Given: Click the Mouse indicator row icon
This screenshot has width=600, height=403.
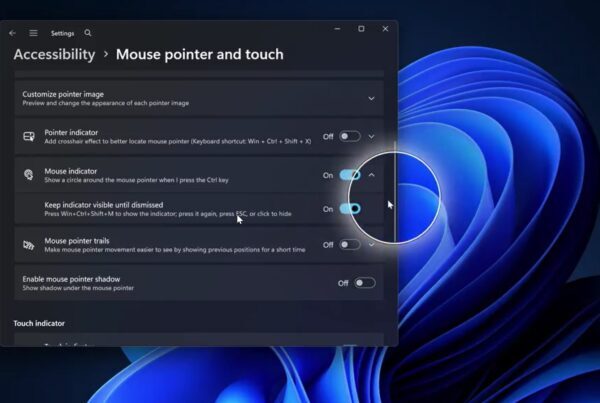Looking at the screenshot, I should (x=29, y=175).
